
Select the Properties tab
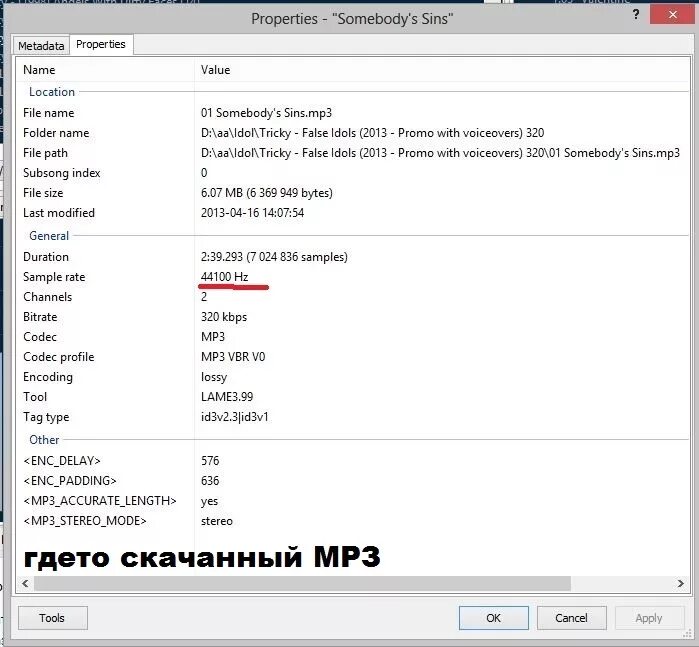pos(101,45)
